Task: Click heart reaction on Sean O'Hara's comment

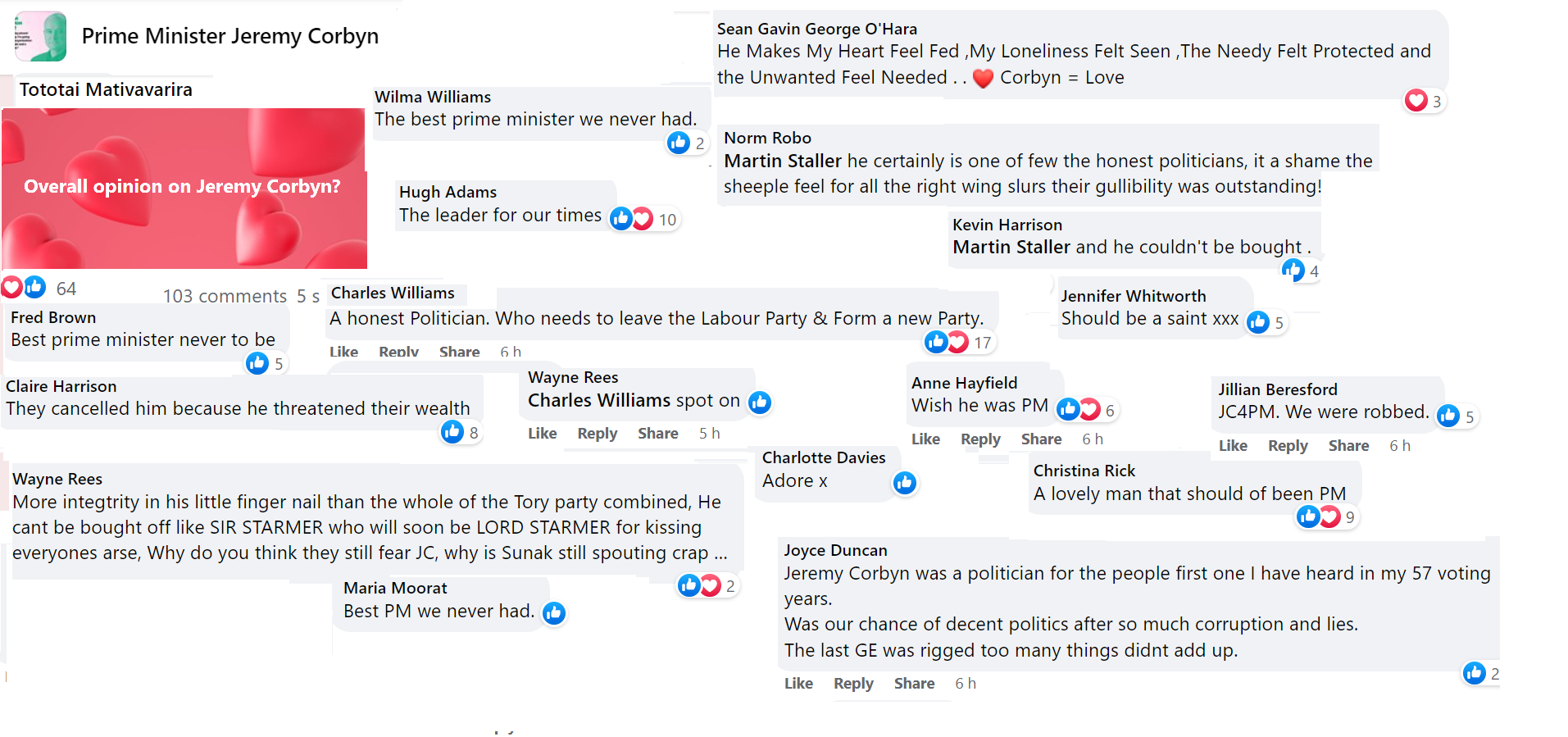Action: [x=1416, y=100]
